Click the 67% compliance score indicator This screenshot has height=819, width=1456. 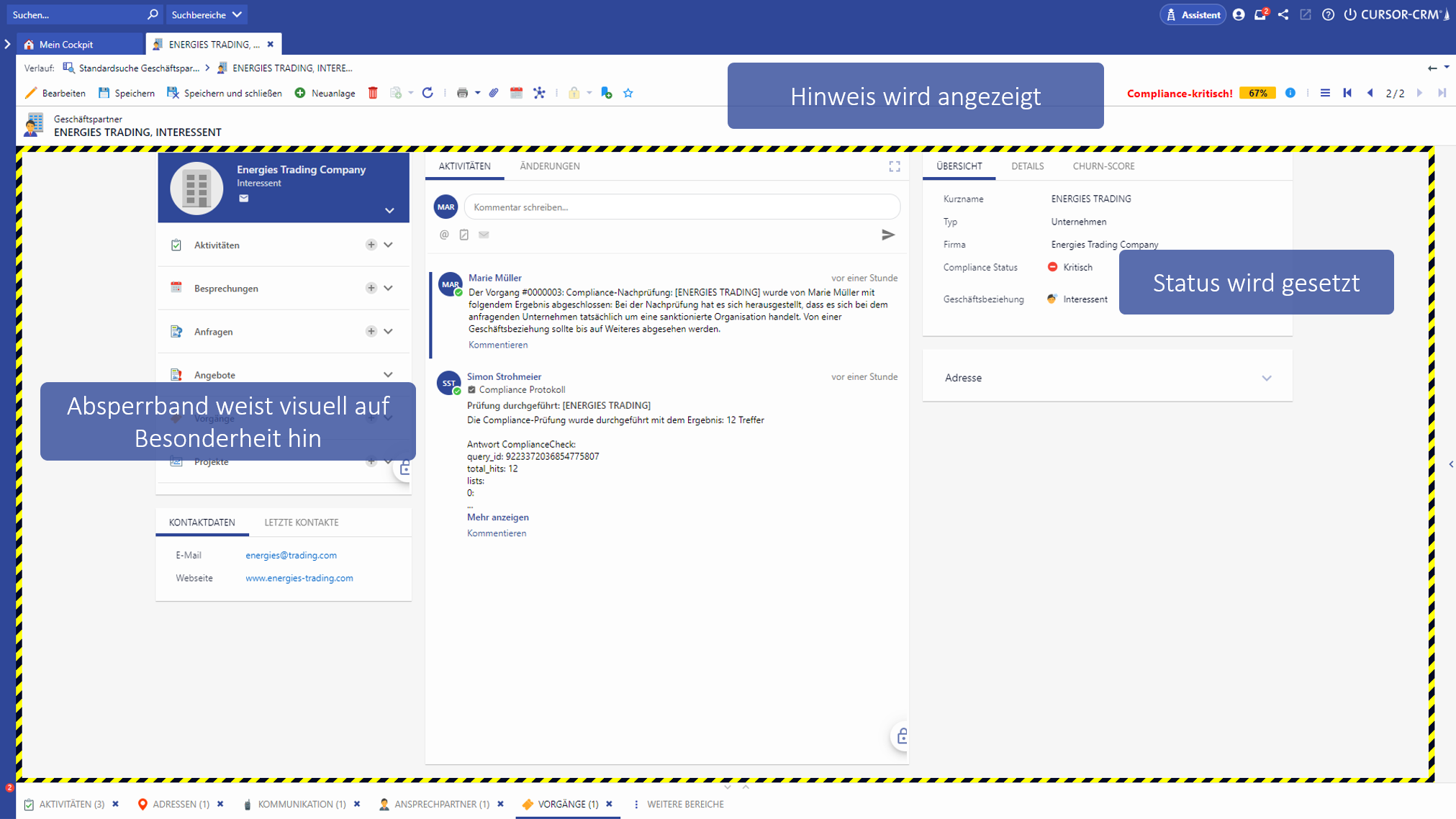[1257, 93]
